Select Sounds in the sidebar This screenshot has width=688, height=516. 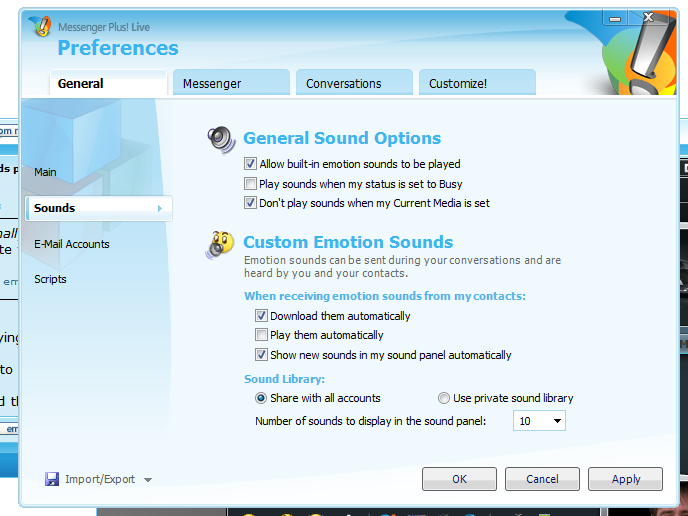pyautogui.click(x=98, y=208)
